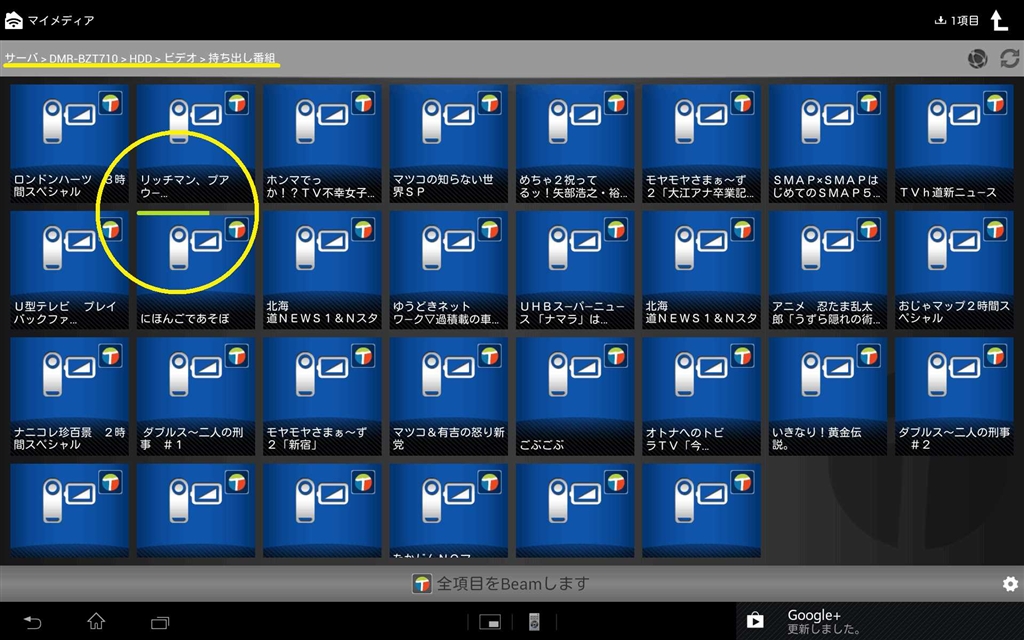The image size is (1024, 640).
Task: Open video アニメ 忍たま乱太郎
Action: pyautogui.click(x=827, y=270)
